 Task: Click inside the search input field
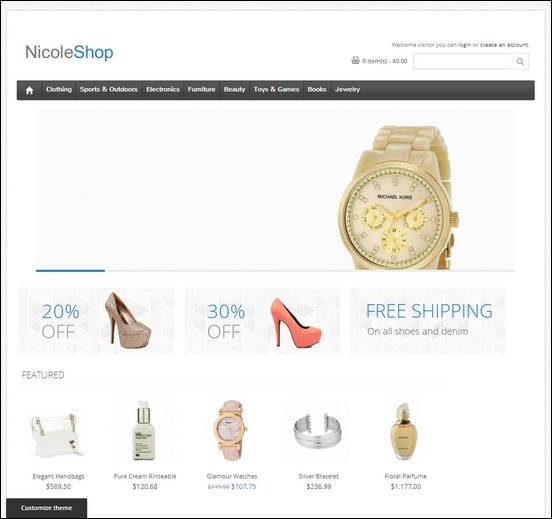pyautogui.click(x=463, y=61)
